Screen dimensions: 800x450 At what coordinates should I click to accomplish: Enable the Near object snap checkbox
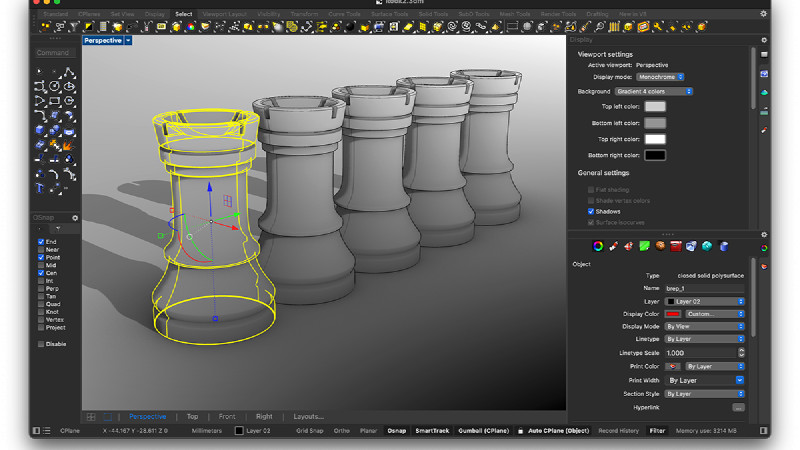coord(41,251)
